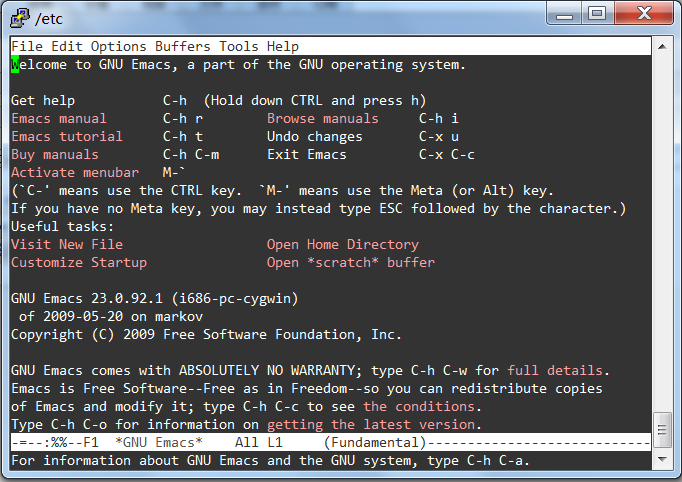Screen dimensions: 682x482
Task: Click the Buy manuals link
Action: (x=55, y=154)
